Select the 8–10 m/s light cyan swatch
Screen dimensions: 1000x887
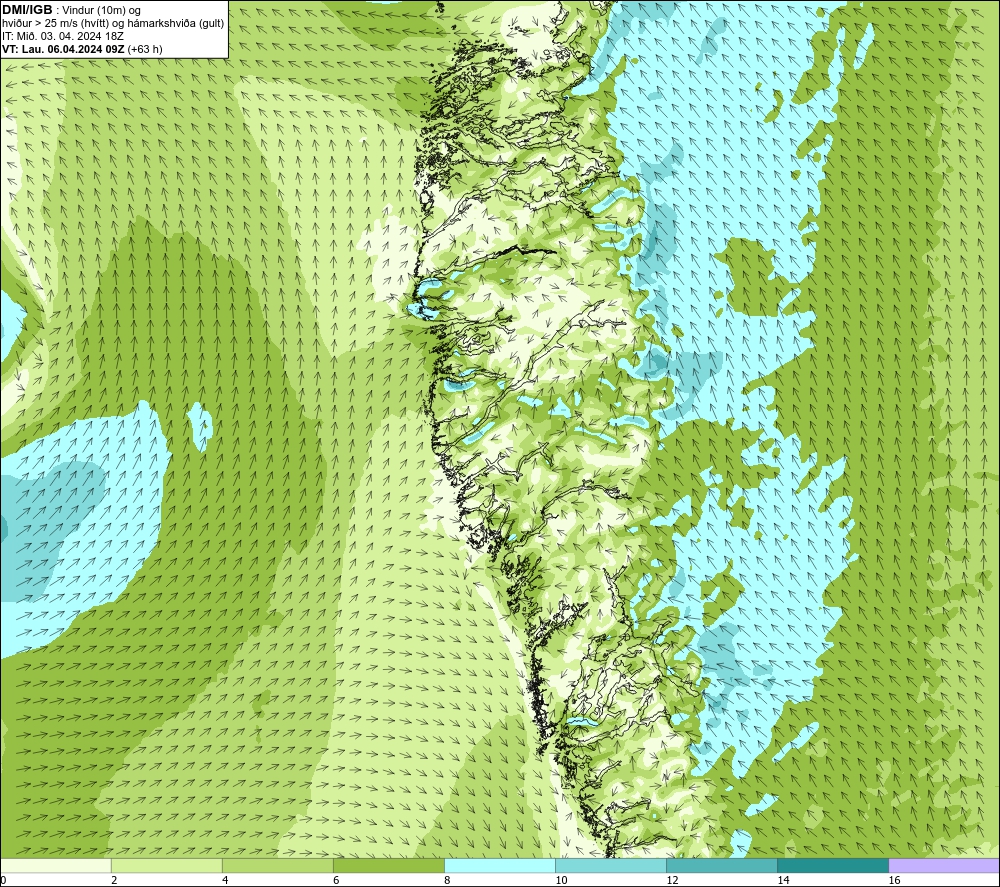[x=499, y=865]
